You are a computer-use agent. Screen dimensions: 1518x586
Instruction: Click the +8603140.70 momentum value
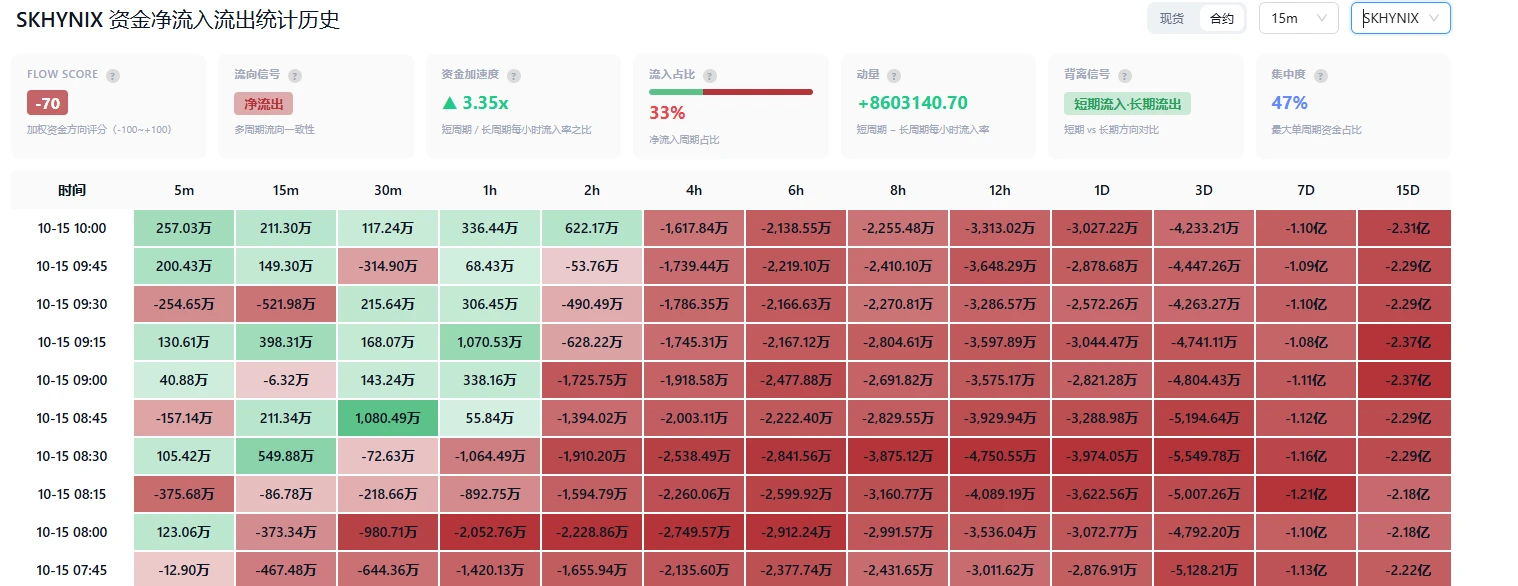pos(912,103)
